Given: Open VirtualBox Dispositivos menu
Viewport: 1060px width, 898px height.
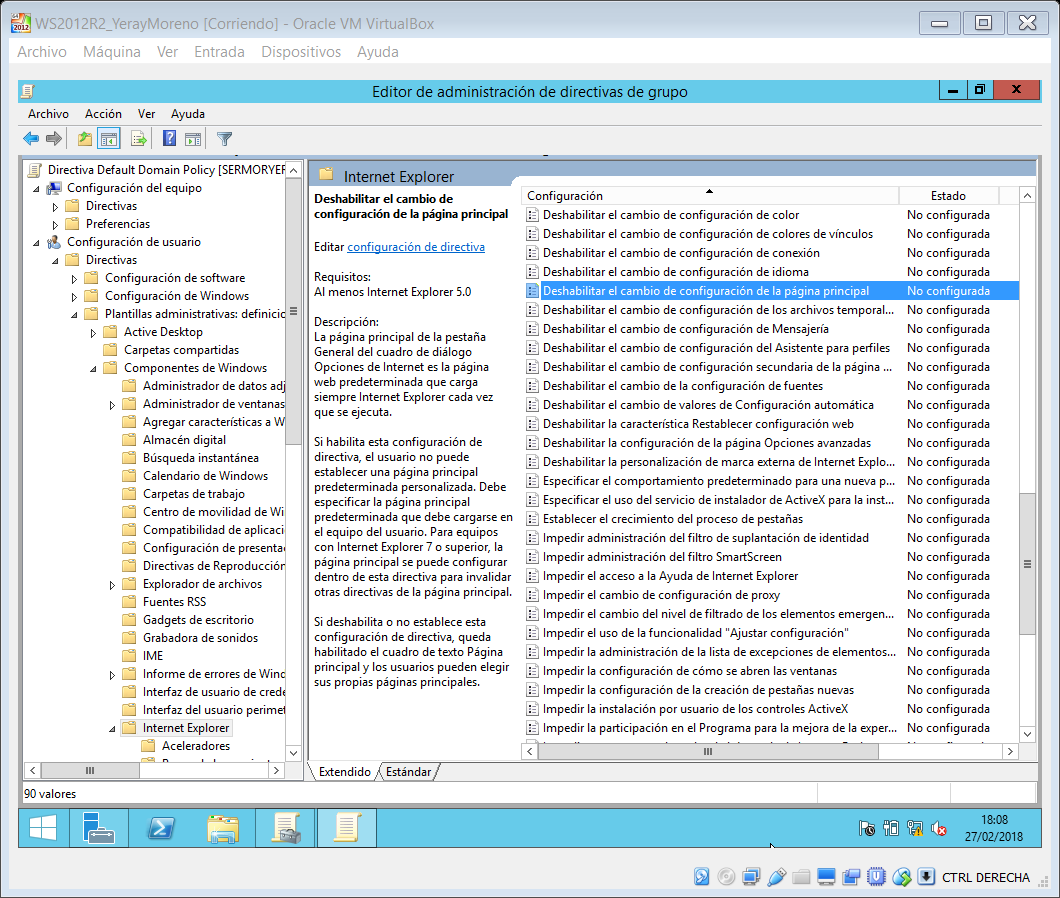Looking at the screenshot, I should click(x=301, y=52).
